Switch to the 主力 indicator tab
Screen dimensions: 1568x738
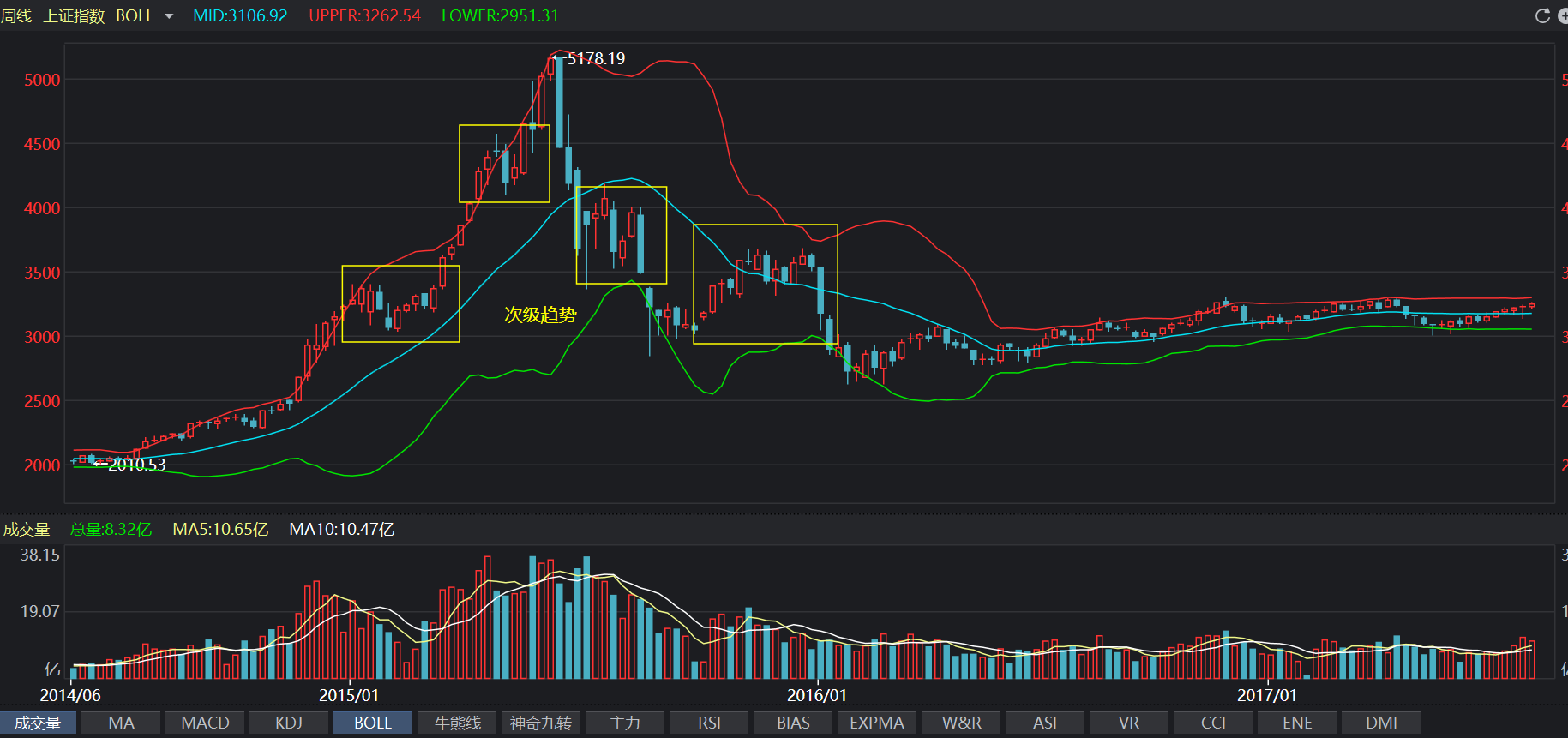pyautogui.click(x=625, y=723)
